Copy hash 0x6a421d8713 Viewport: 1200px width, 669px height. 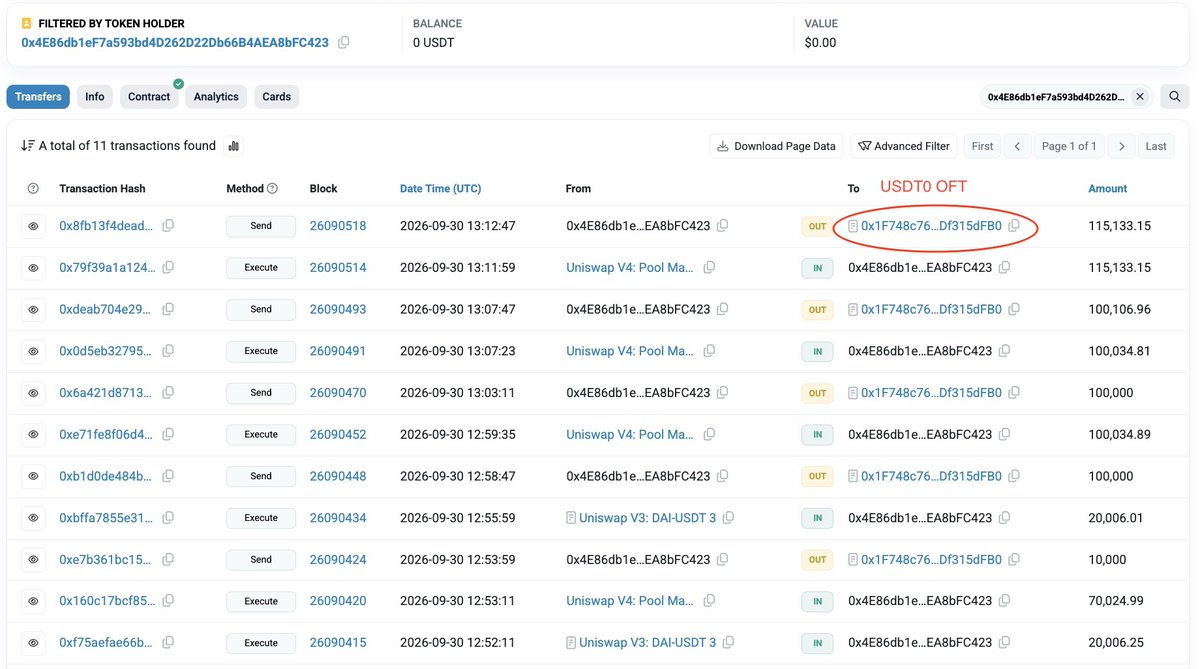[168, 393]
